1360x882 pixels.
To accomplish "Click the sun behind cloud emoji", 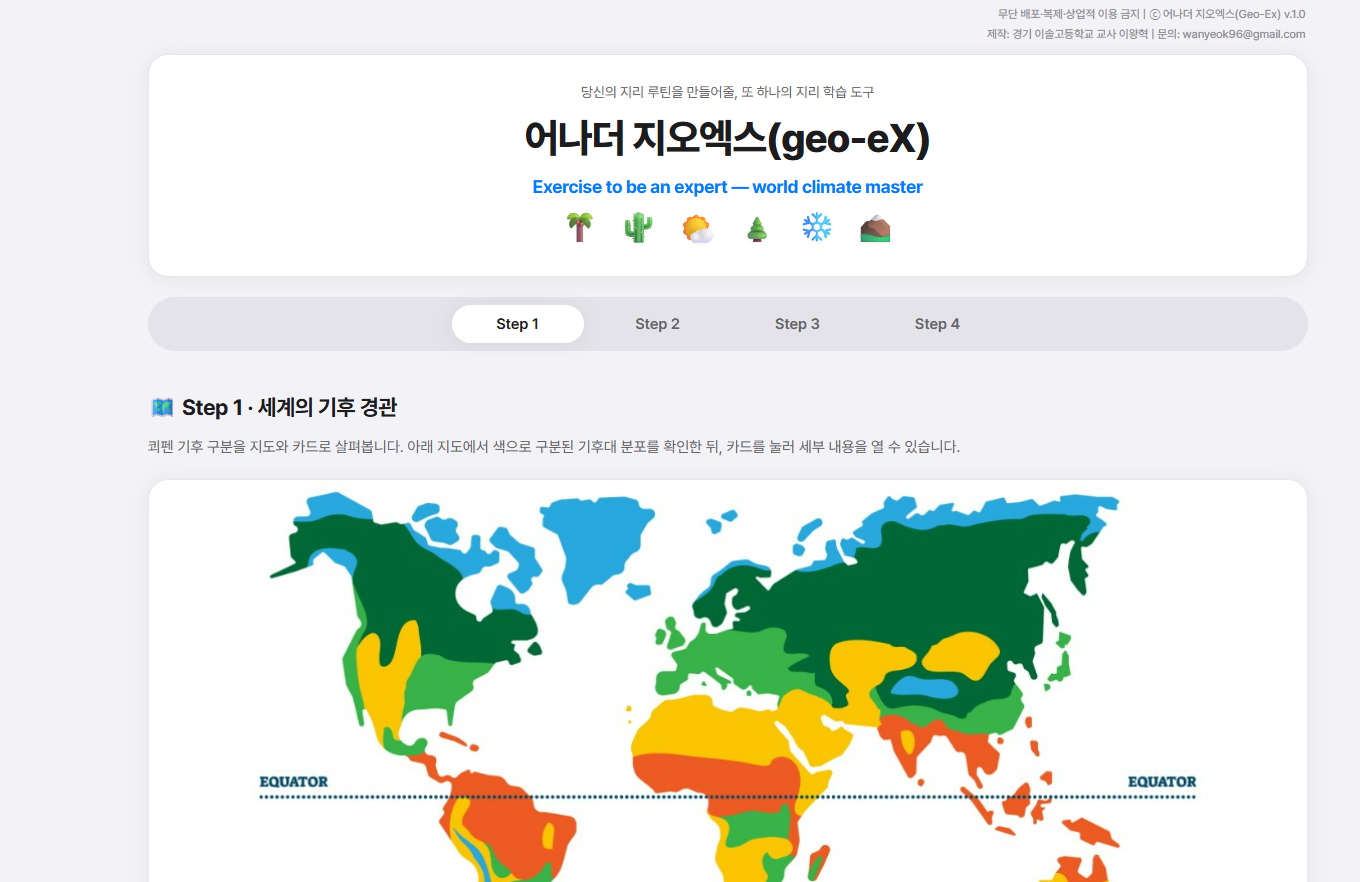I will coord(698,228).
